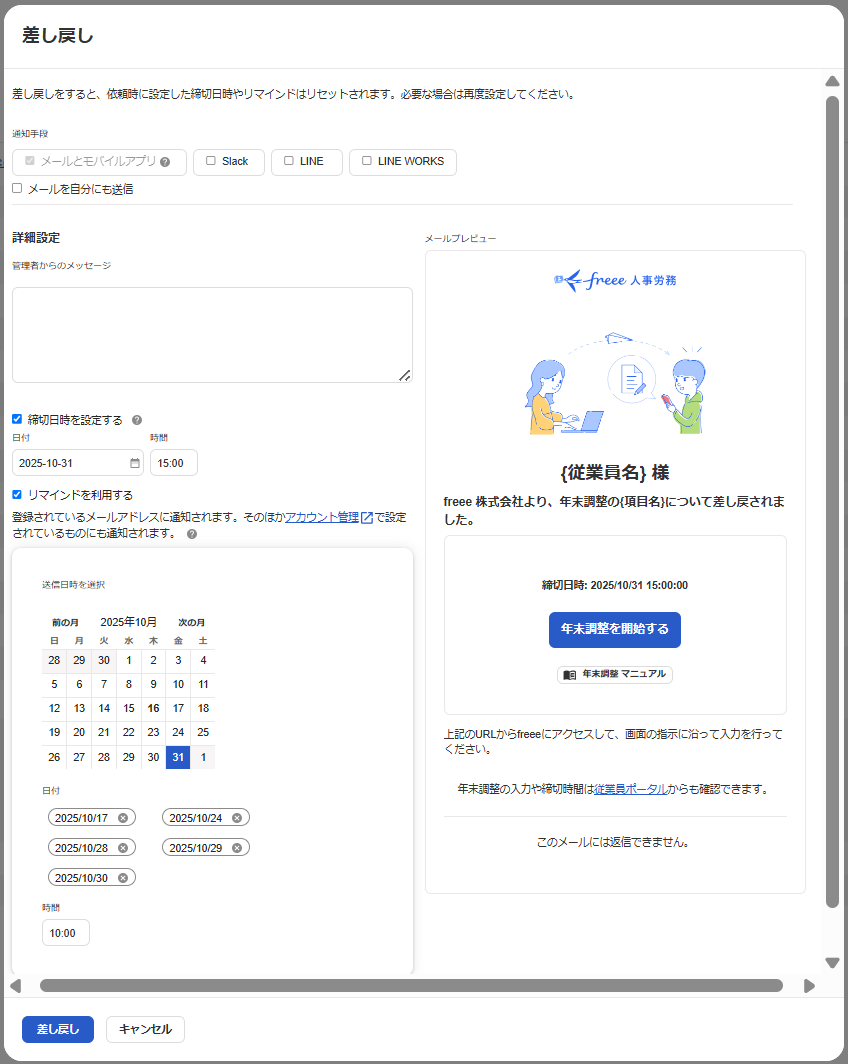Click the 締切日時: 2025/10/31 15:00:00 text

(615, 585)
